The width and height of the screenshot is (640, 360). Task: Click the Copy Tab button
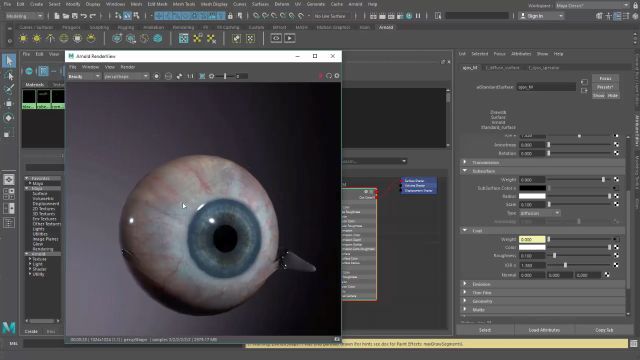pyautogui.click(x=604, y=330)
